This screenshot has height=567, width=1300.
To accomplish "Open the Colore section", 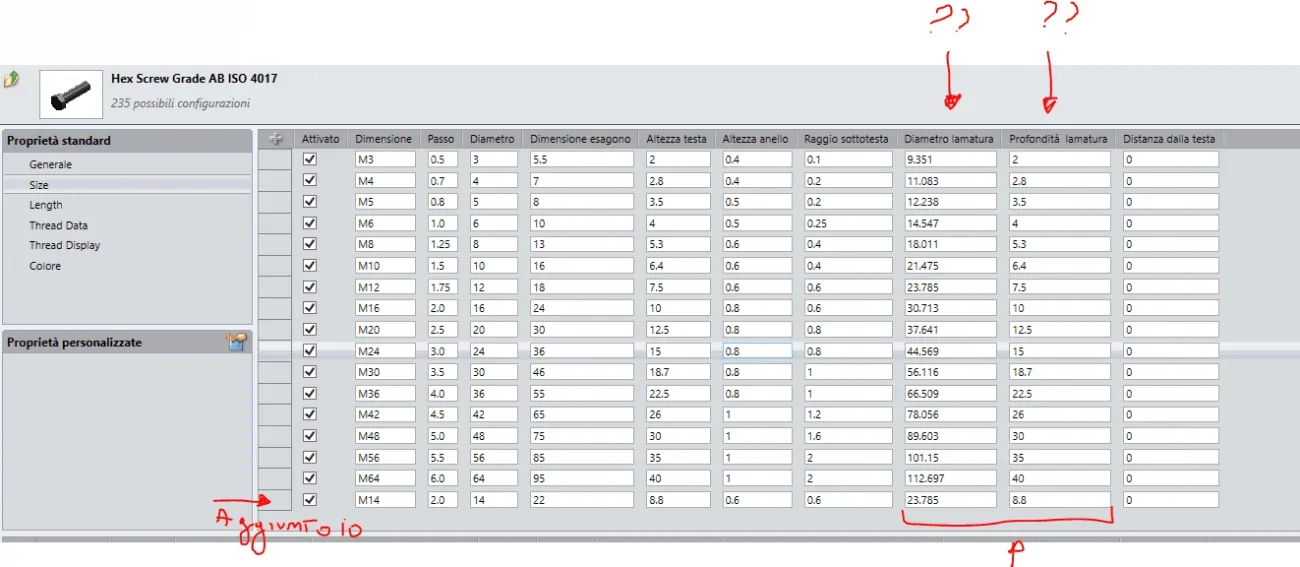I will click(45, 266).
